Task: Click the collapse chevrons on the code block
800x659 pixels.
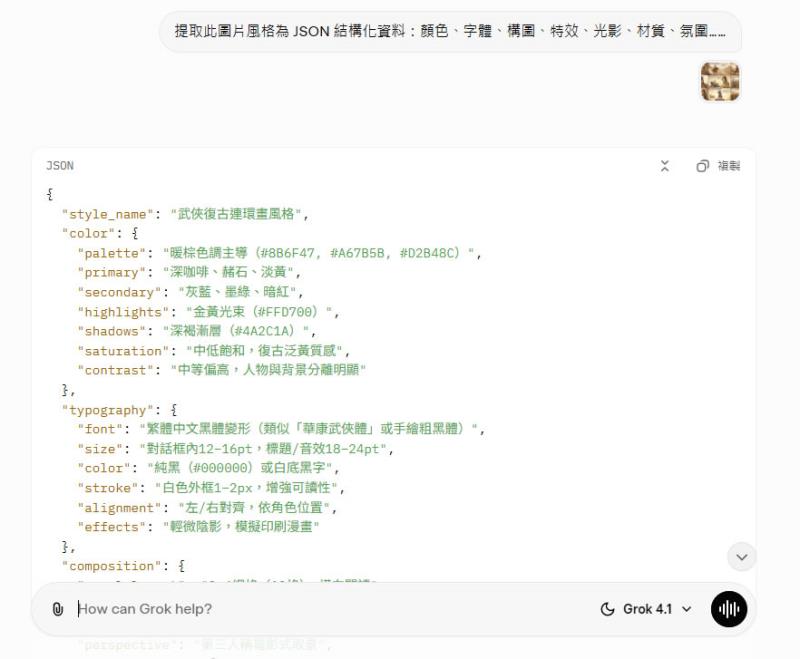Action: click(x=665, y=166)
